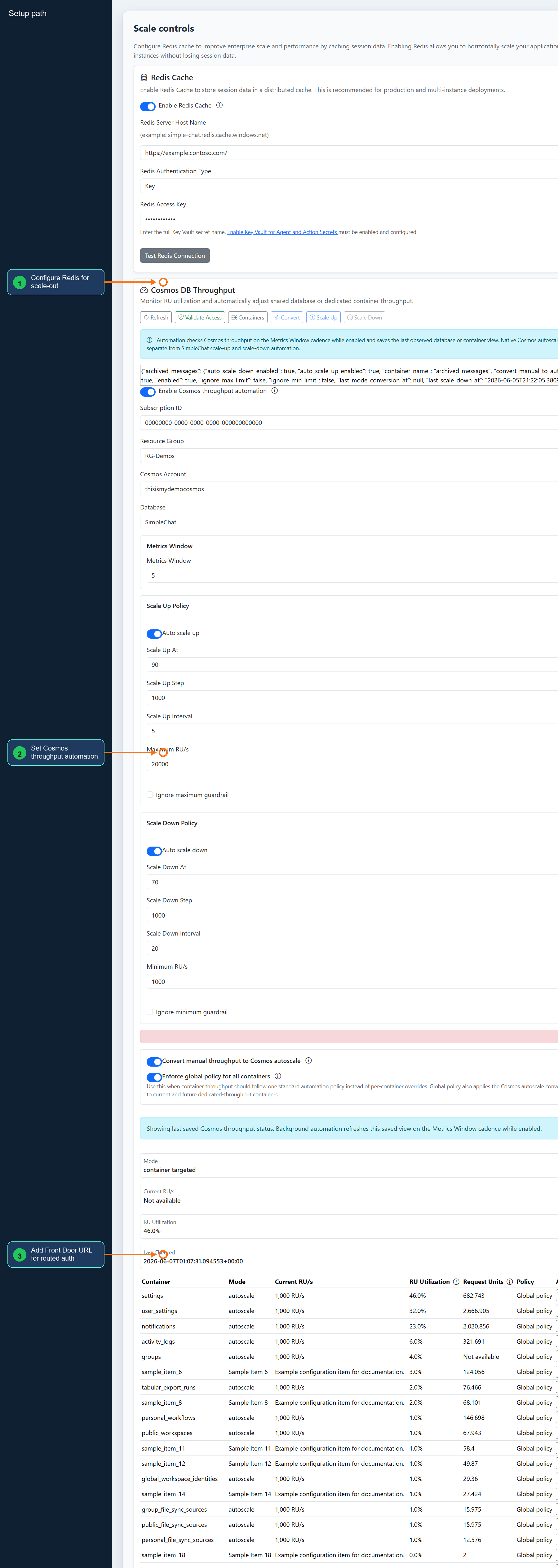Click info icon beside Convert manual throughput

pyautogui.click(x=309, y=1060)
